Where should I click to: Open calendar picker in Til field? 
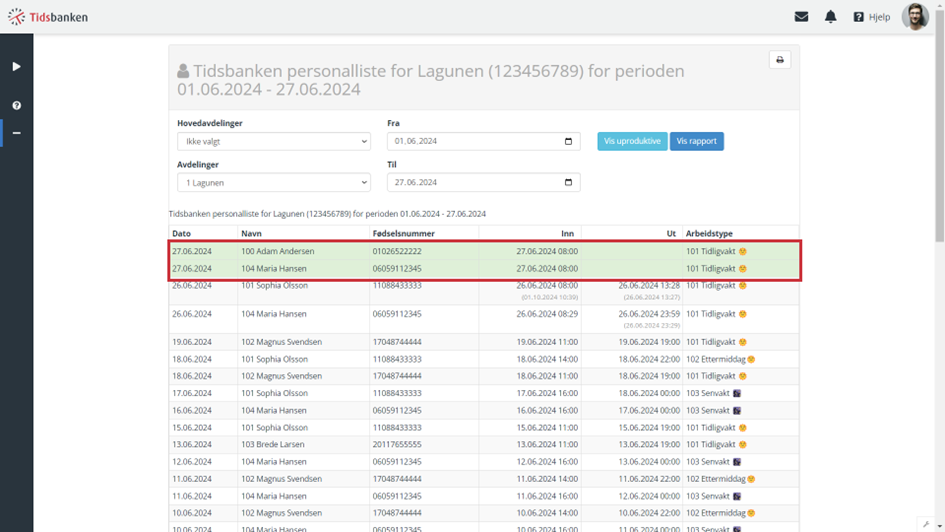tap(568, 183)
